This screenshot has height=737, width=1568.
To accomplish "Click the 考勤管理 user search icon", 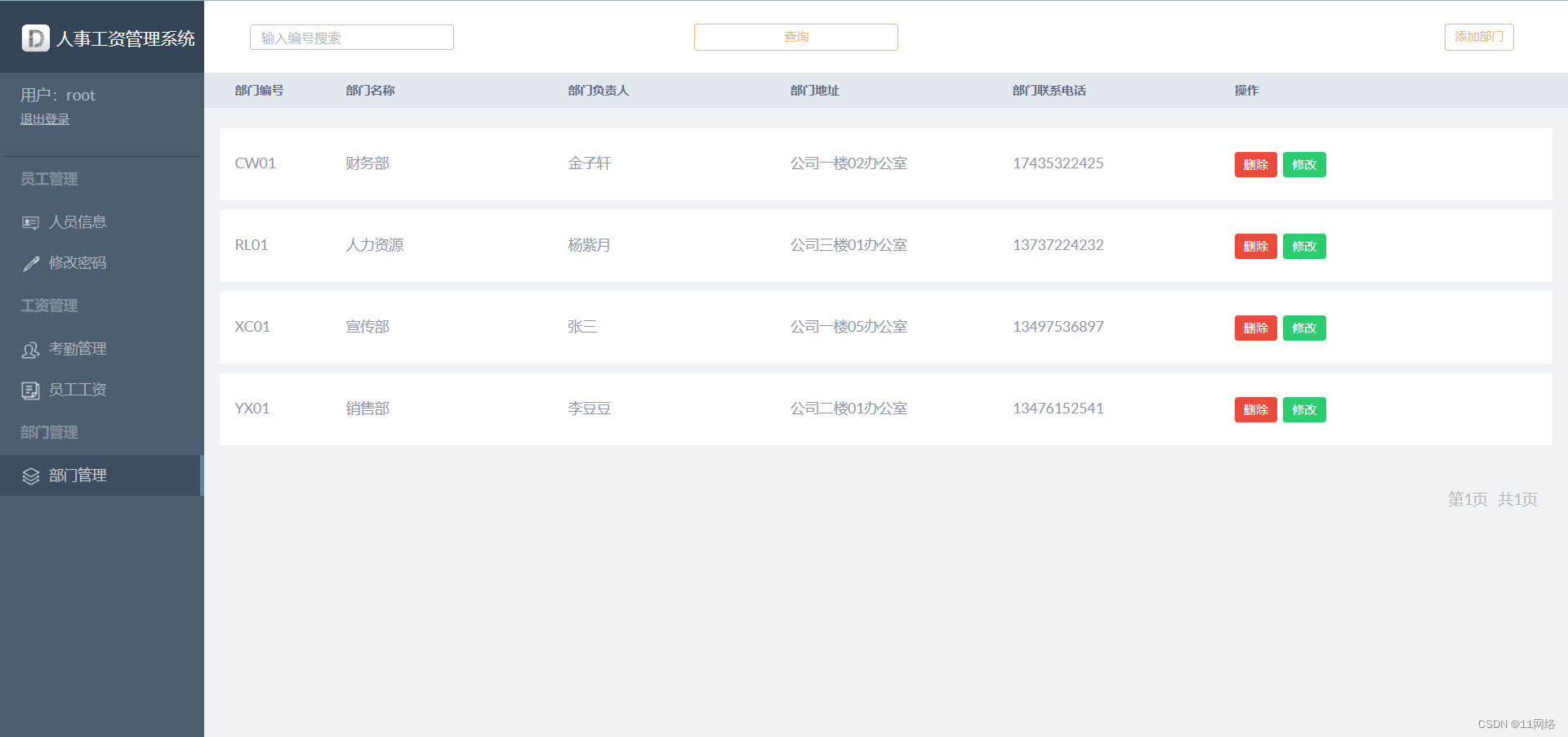I will point(30,350).
